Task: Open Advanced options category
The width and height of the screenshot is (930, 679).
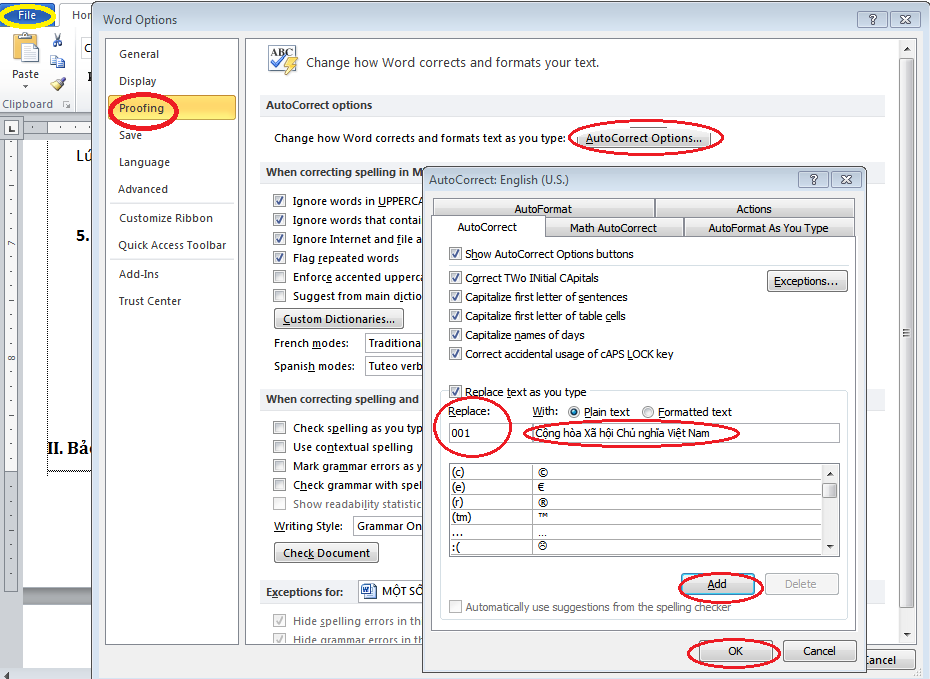Action: (143, 189)
